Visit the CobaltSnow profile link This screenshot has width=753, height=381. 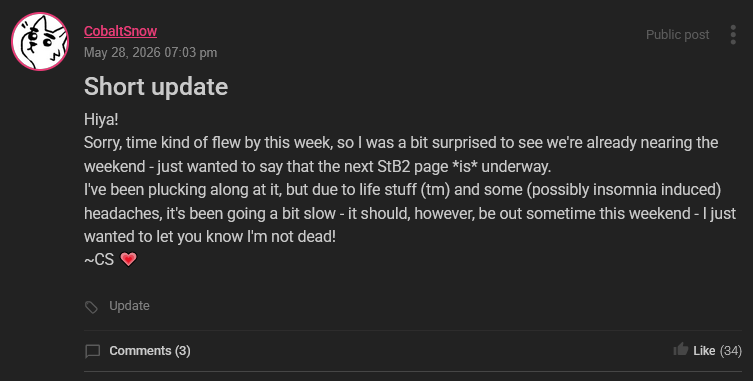tap(121, 31)
